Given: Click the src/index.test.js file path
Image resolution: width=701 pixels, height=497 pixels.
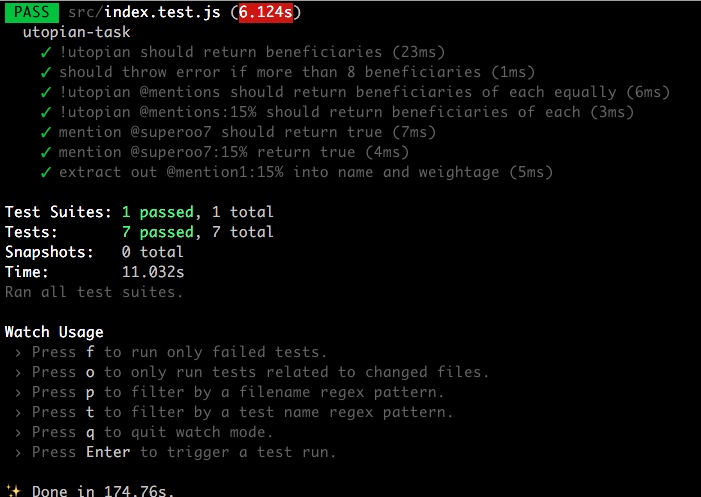Looking at the screenshot, I should pyautogui.click(x=144, y=12).
